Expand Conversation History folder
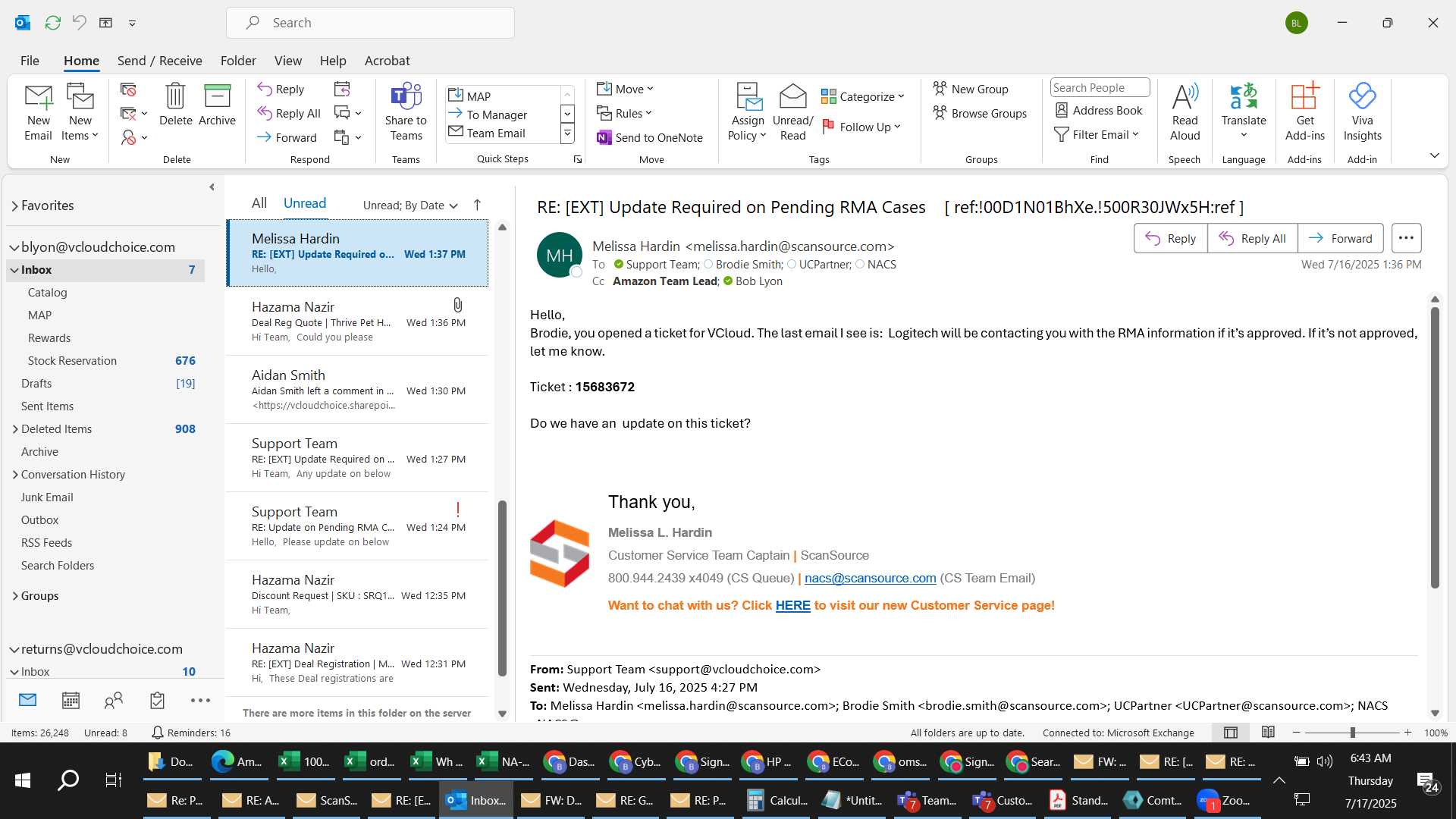The height and width of the screenshot is (819, 1456). tap(15, 475)
